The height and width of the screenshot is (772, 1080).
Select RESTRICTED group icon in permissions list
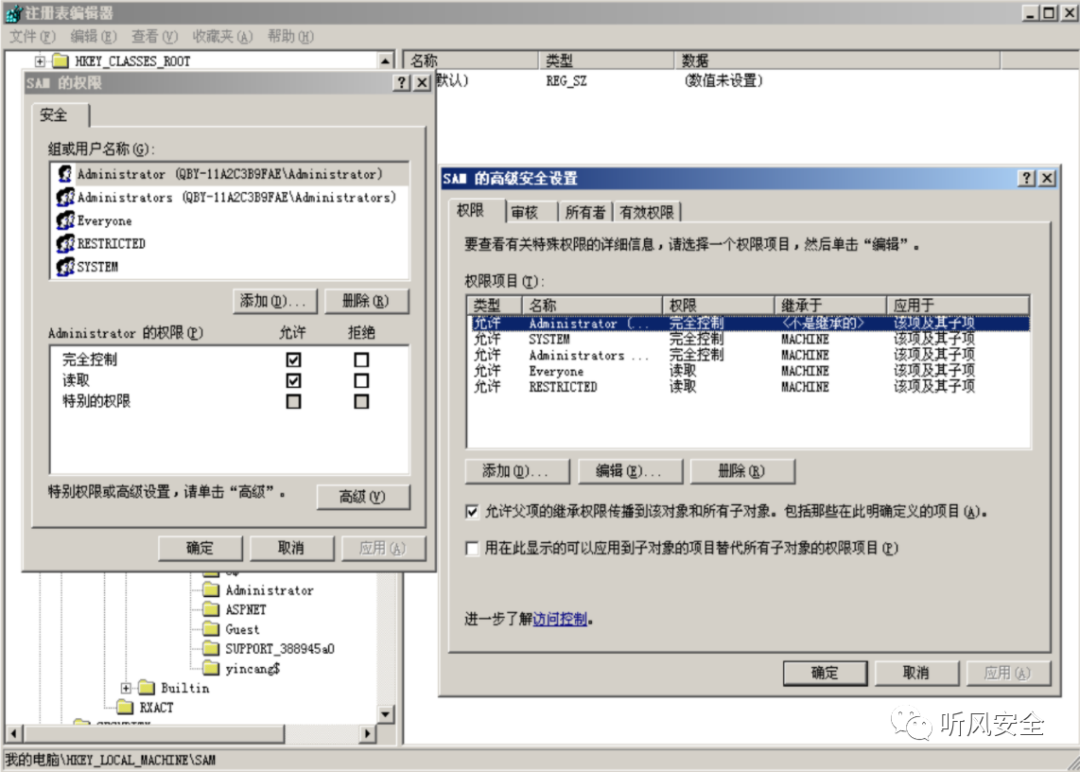point(65,243)
